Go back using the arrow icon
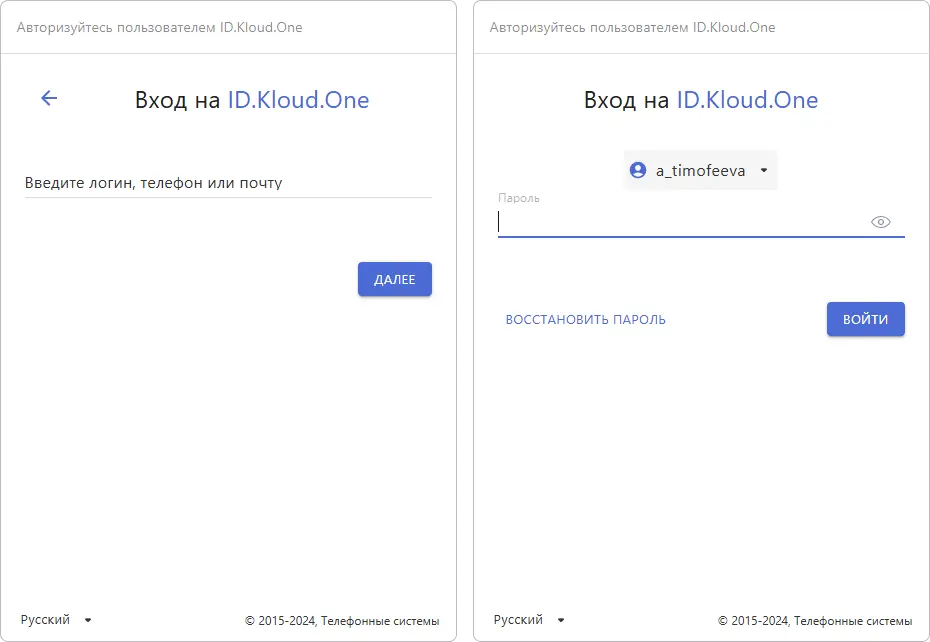Viewport: 930px width, 642px height. pos(49,98)
